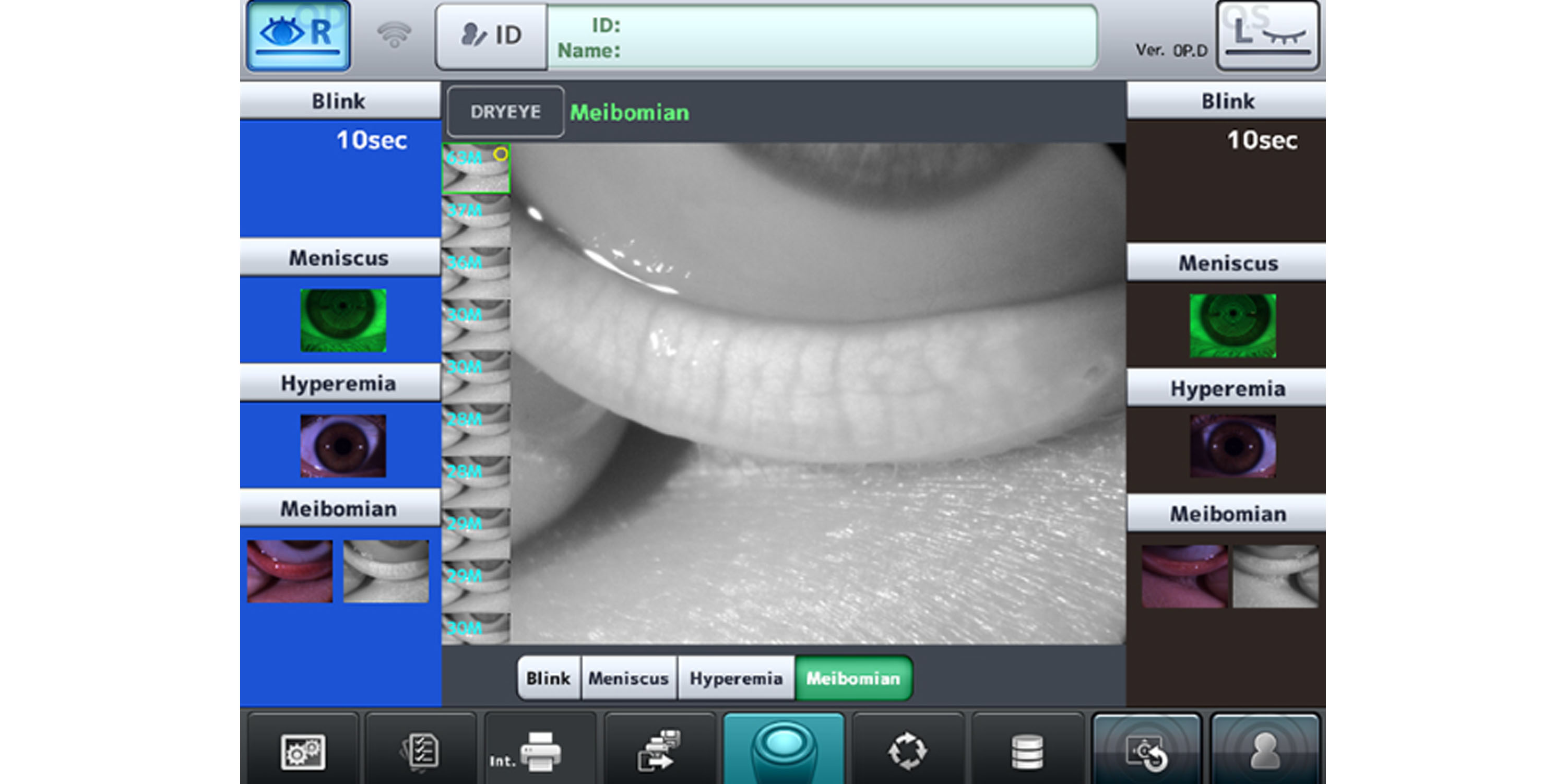Click the patient ID button
Image resolution: width=1566 pixels, height=784 pixels.
click(491, 36)
